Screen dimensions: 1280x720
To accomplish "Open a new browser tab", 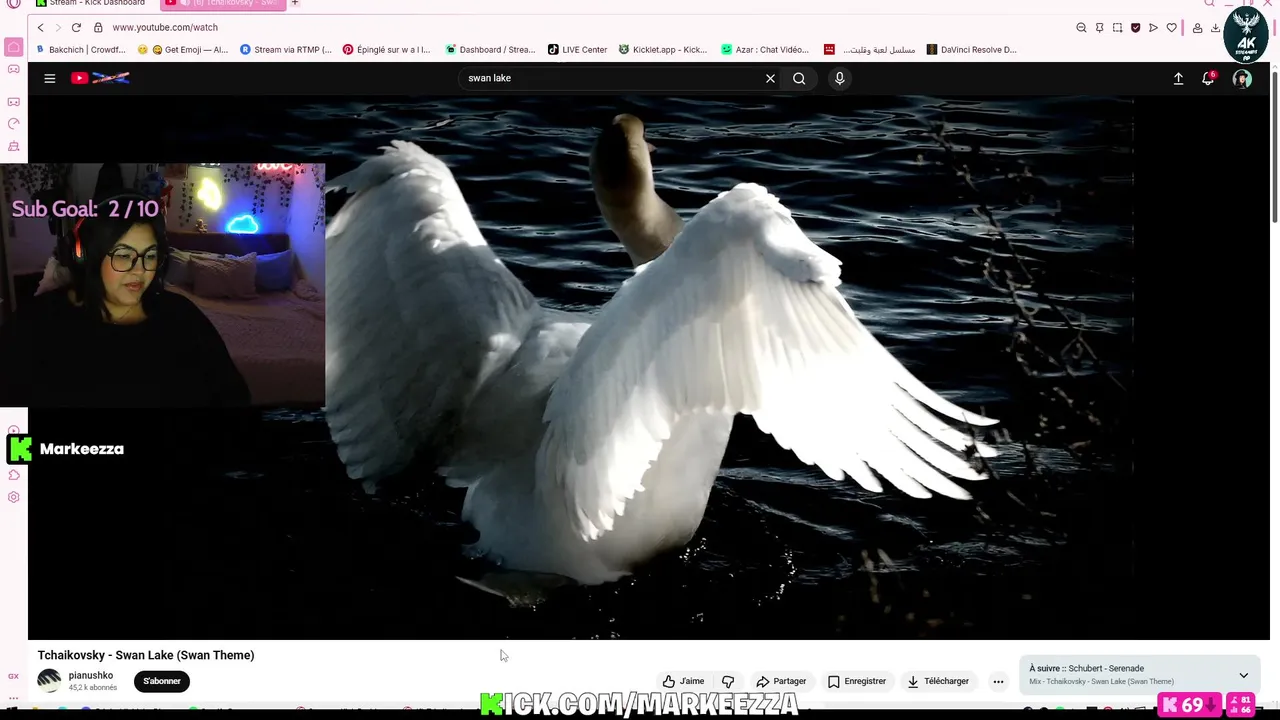I will tap(294, 3).
